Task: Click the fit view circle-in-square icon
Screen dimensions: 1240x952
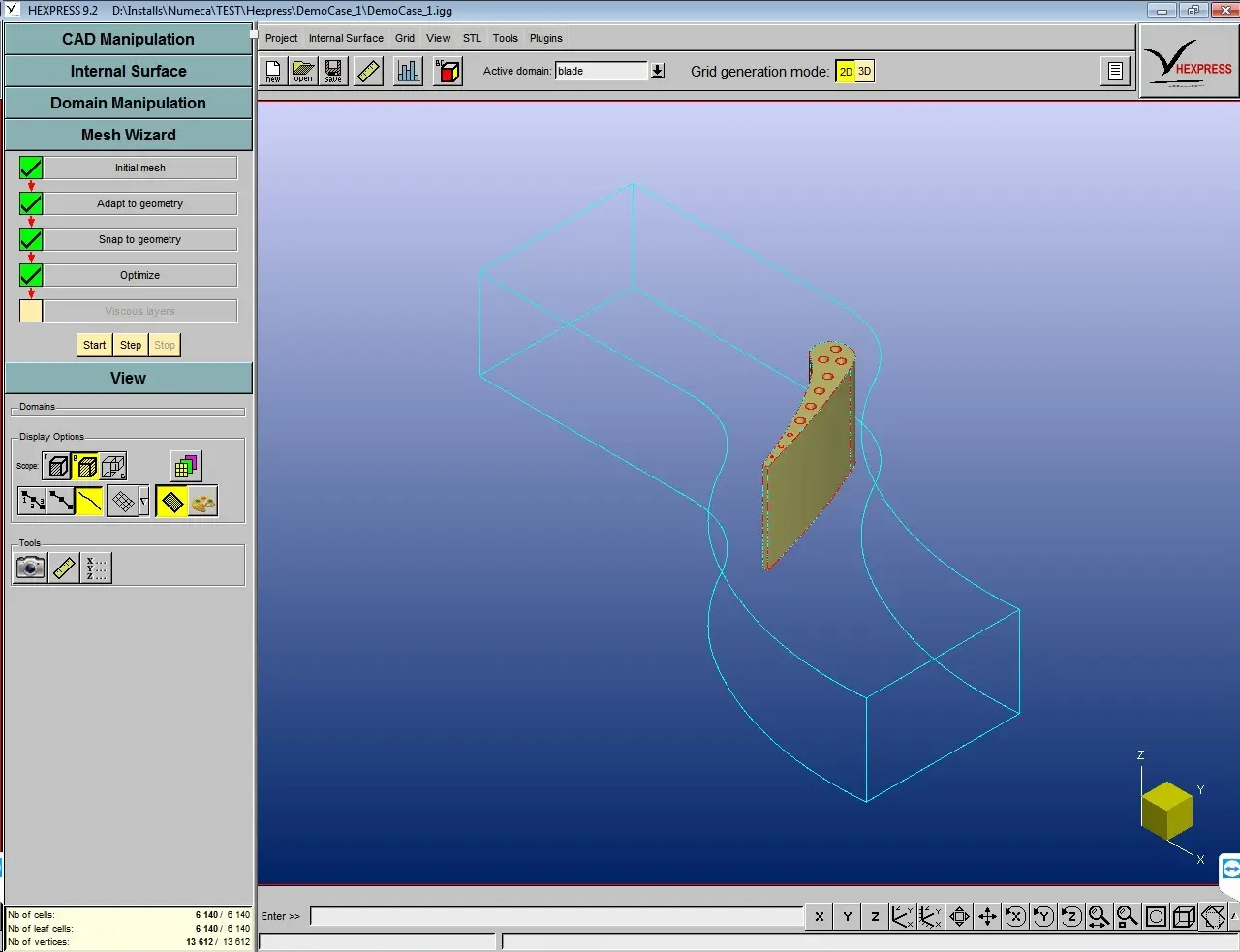Action: tap(1156, 916)
